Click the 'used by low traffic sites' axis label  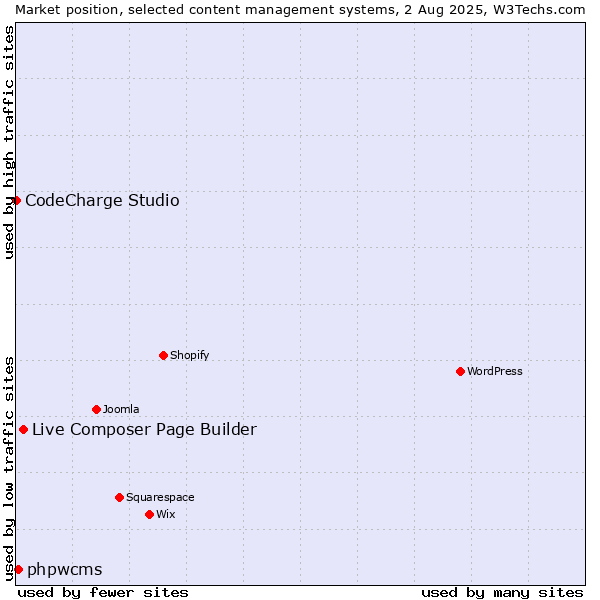[9, 470]
